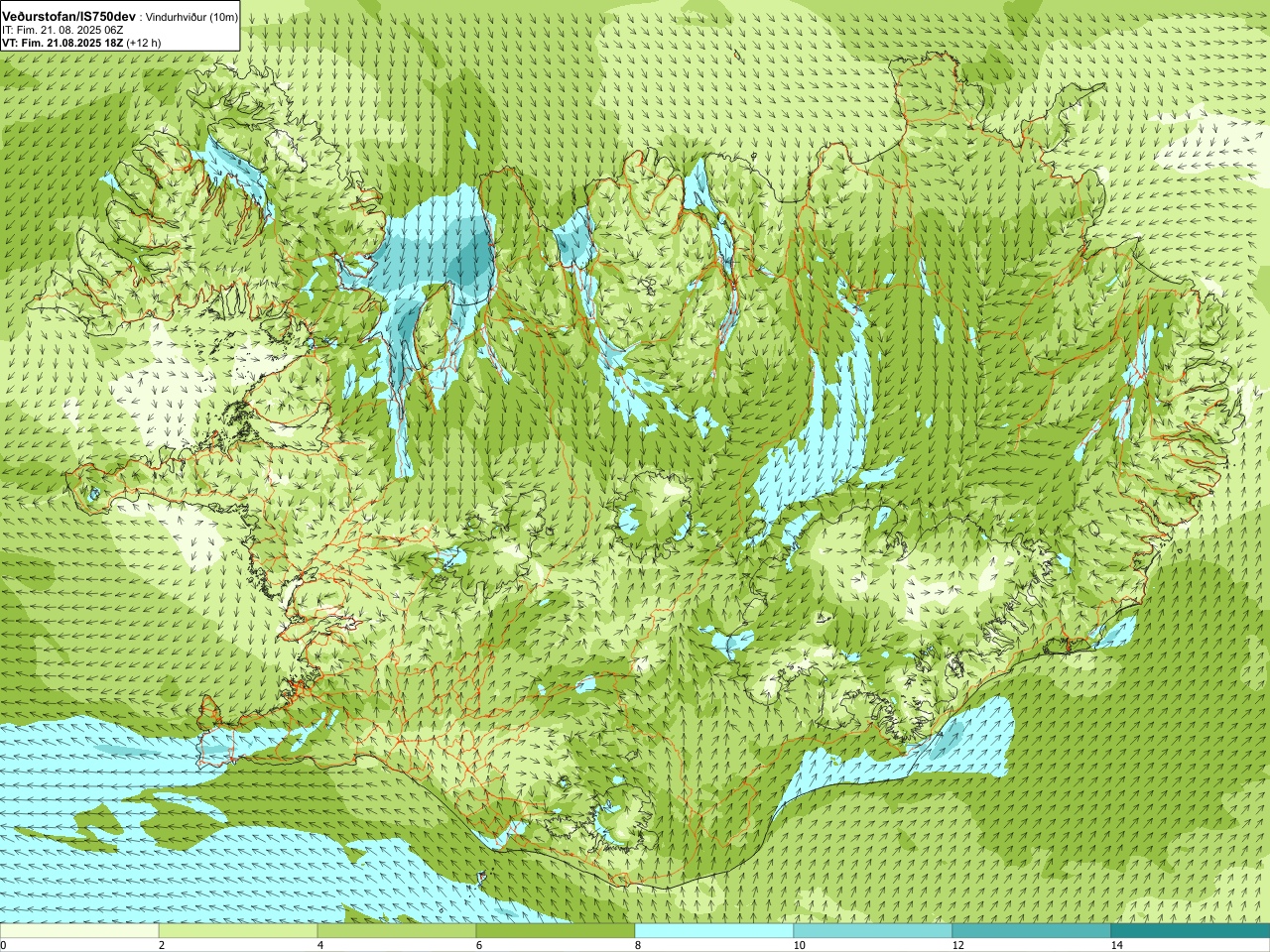Image resolution: width=1270 pixels, height=952 pixels.
Task: Click the legend value 4
Action: click(x=320, y=945)
